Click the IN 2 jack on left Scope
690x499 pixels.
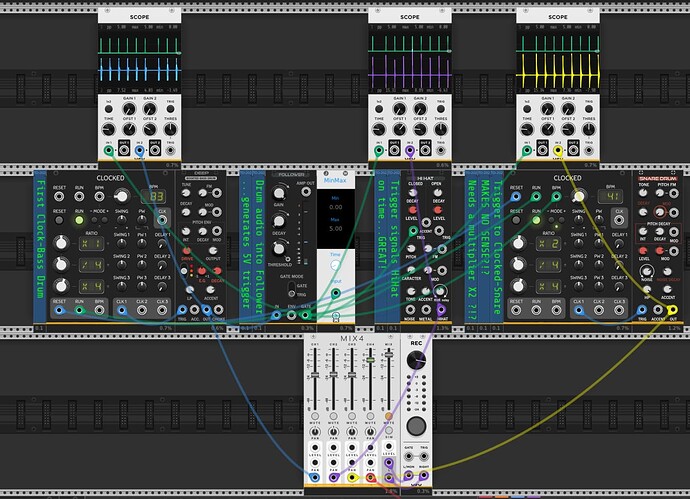[x=139, y=150]
